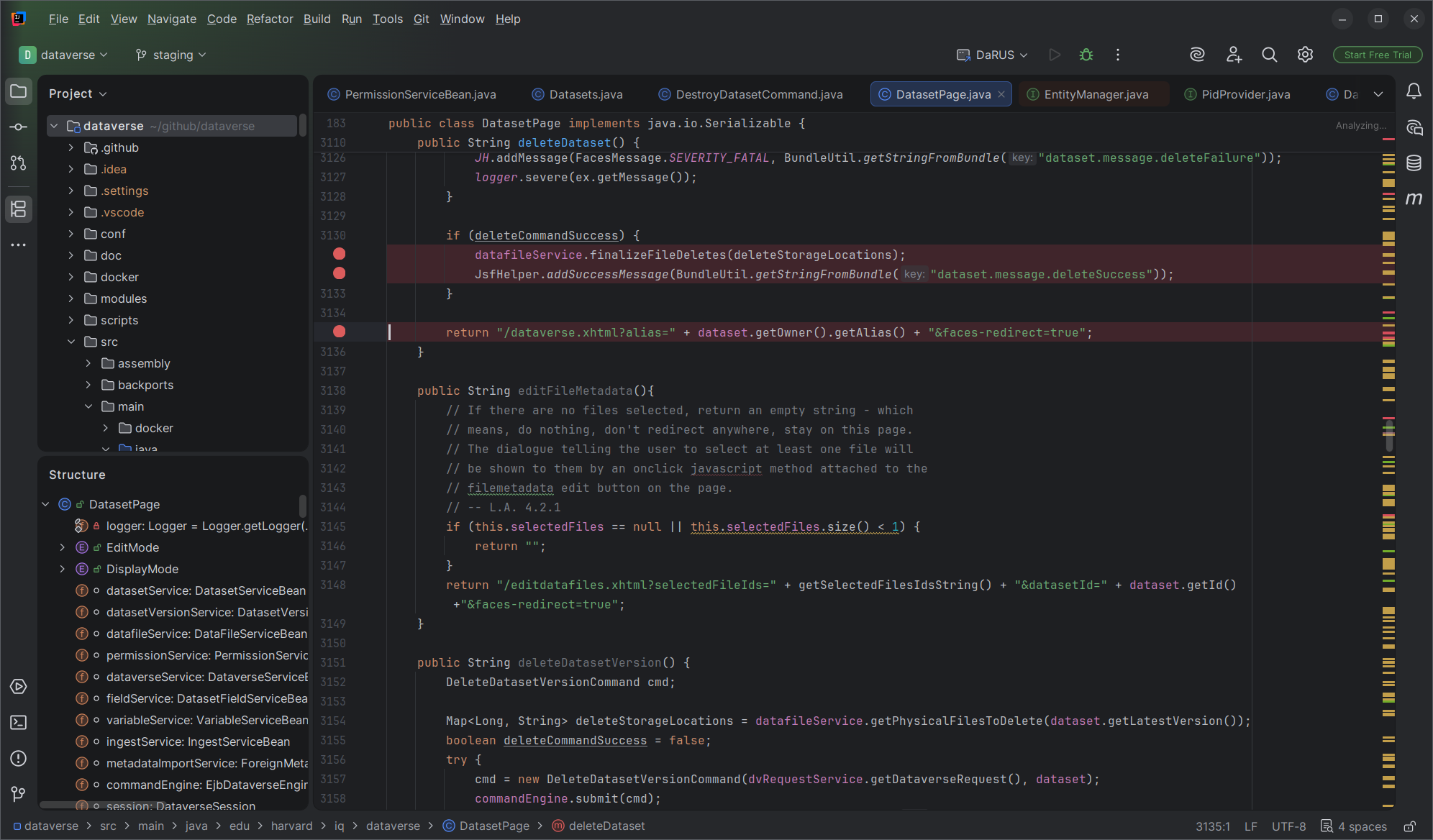Open the Terminal tool window icon

pyautogui.click(x=19, y=723)
